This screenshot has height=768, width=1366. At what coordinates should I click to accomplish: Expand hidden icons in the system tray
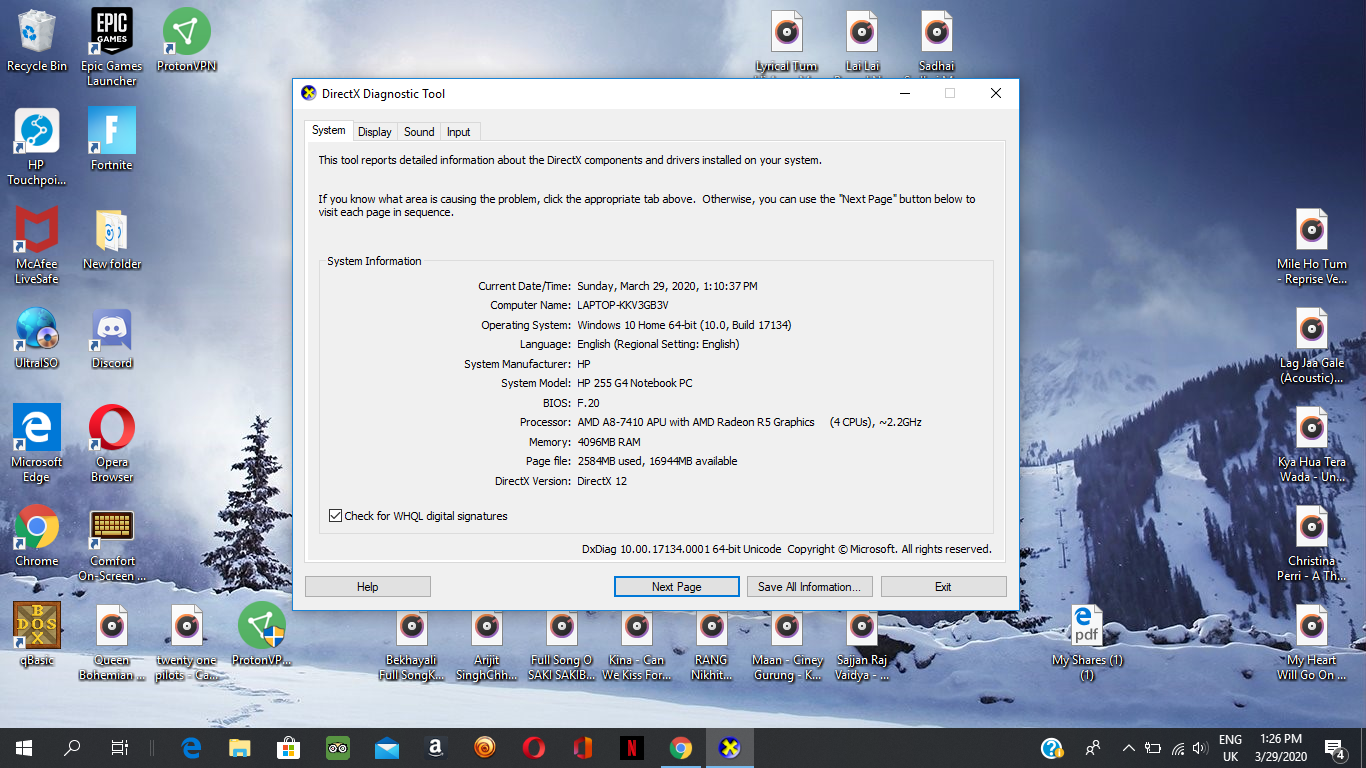point(1128,747)
